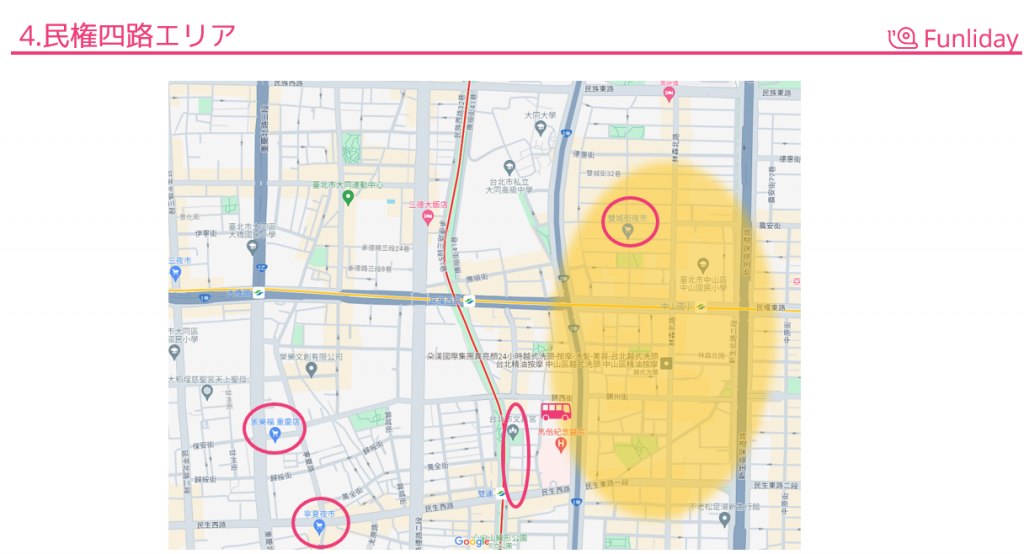
Task: Click the 家樂福 重慶店 shopping pin
Action: (x=274, y=434)
